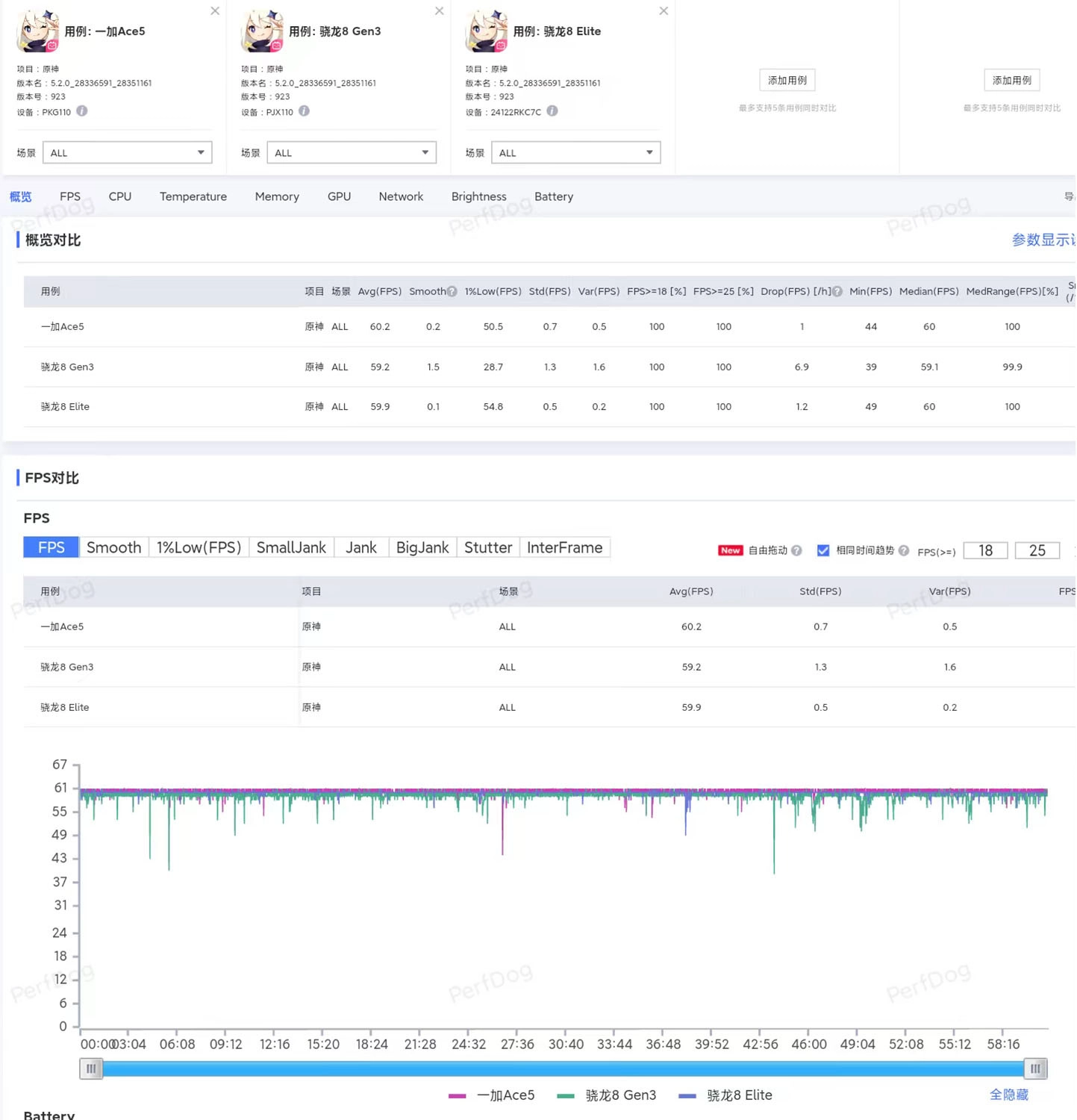Open the Memory tab
Viewport: 1077px width, 1120px height.
click(277, 197)
